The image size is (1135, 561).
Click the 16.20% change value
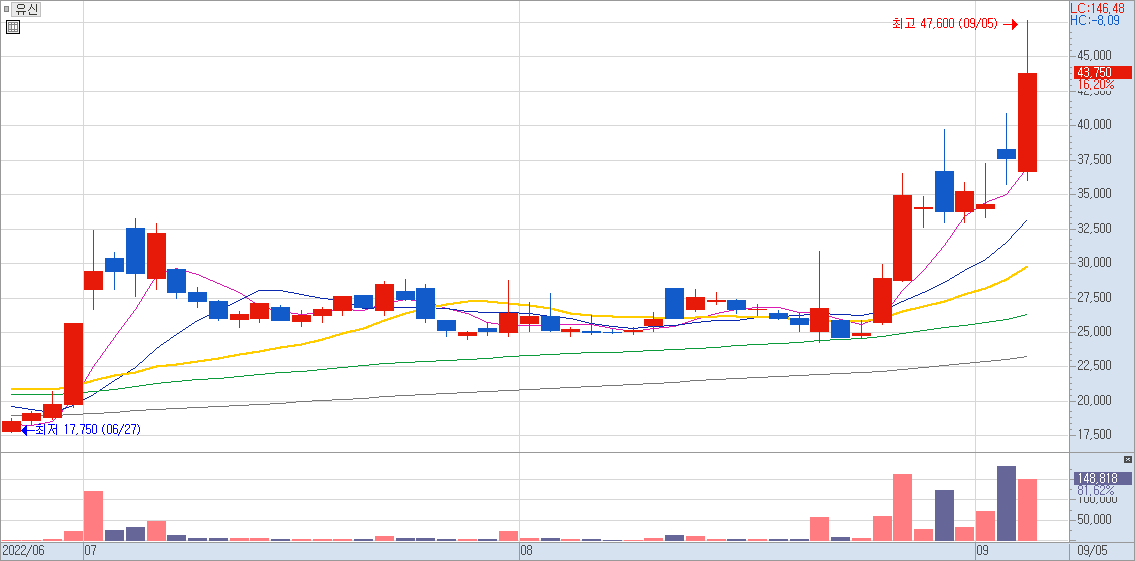1096,85
